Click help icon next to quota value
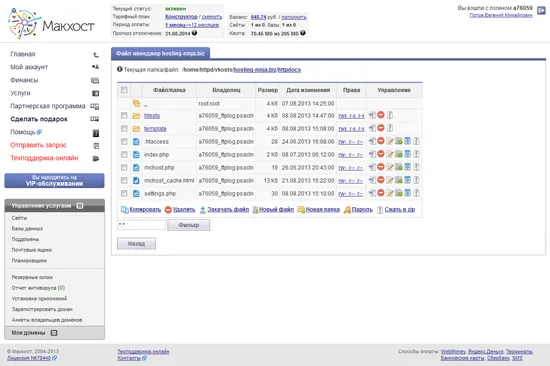 pos(303,33)
